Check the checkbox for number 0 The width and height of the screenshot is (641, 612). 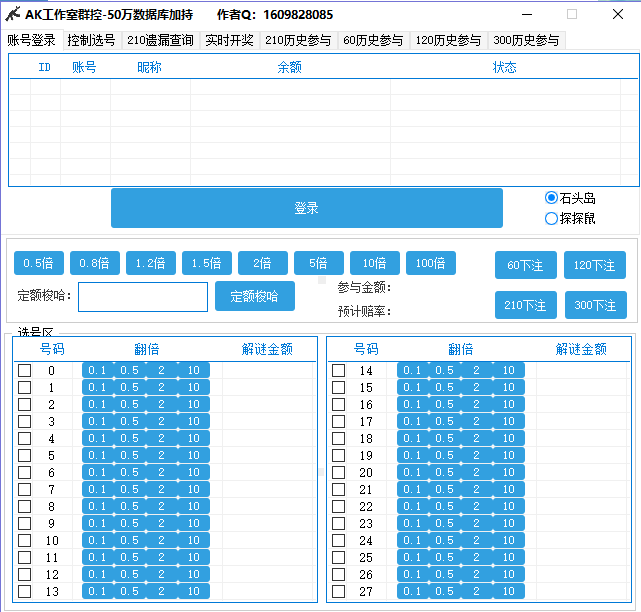(x=25, y=371)
